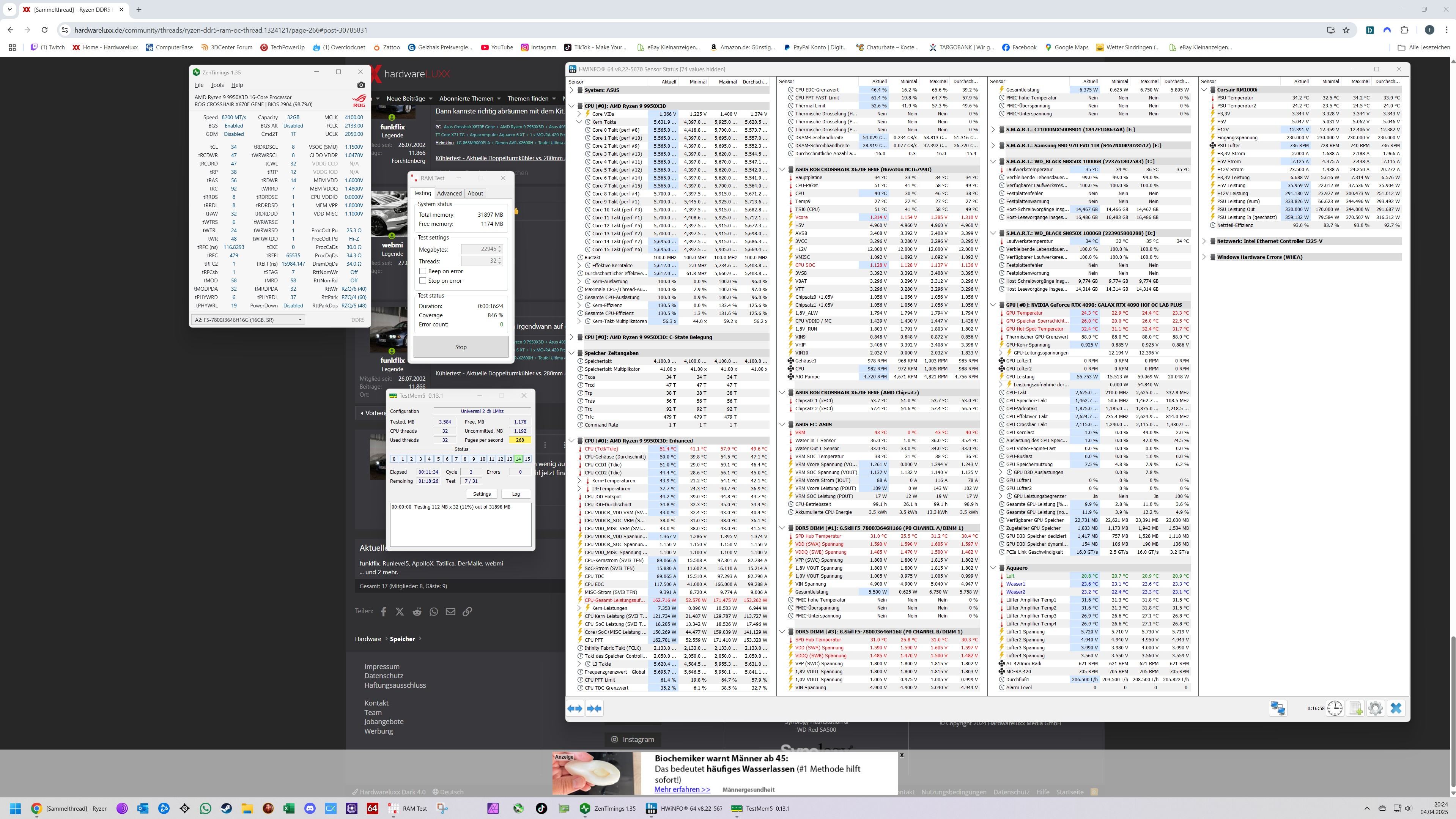
Task: Expand System: ASUS sensor group
Action: [x=571, y=90]
